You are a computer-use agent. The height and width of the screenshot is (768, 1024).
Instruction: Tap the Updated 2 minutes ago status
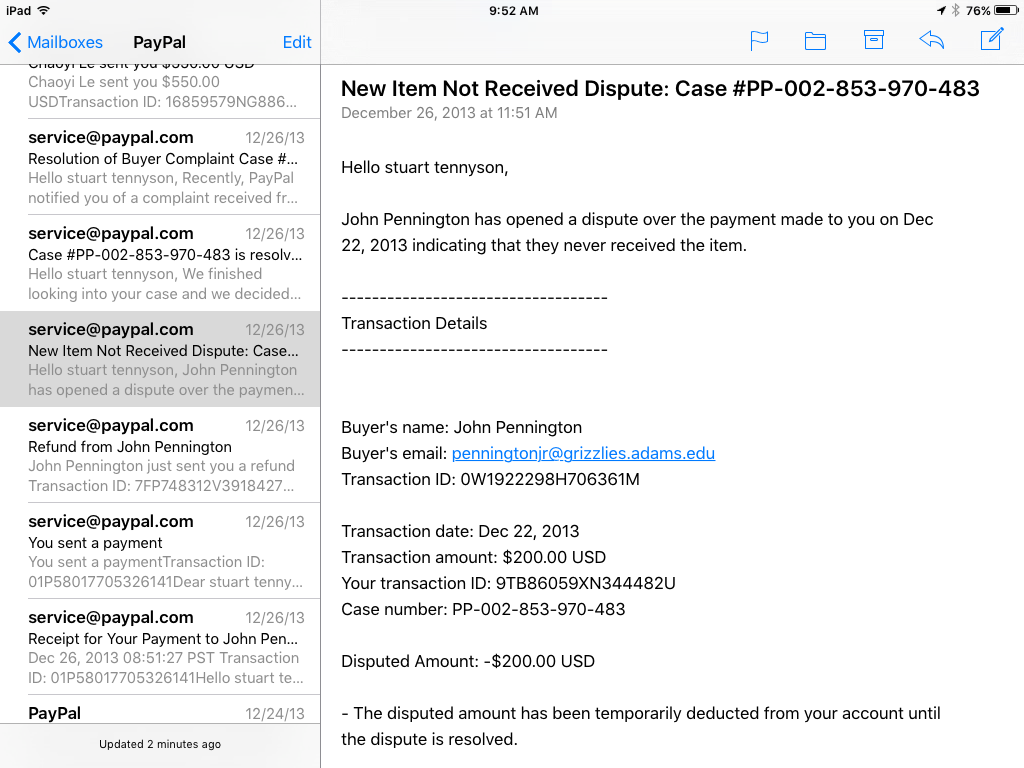tap(160, 744)
